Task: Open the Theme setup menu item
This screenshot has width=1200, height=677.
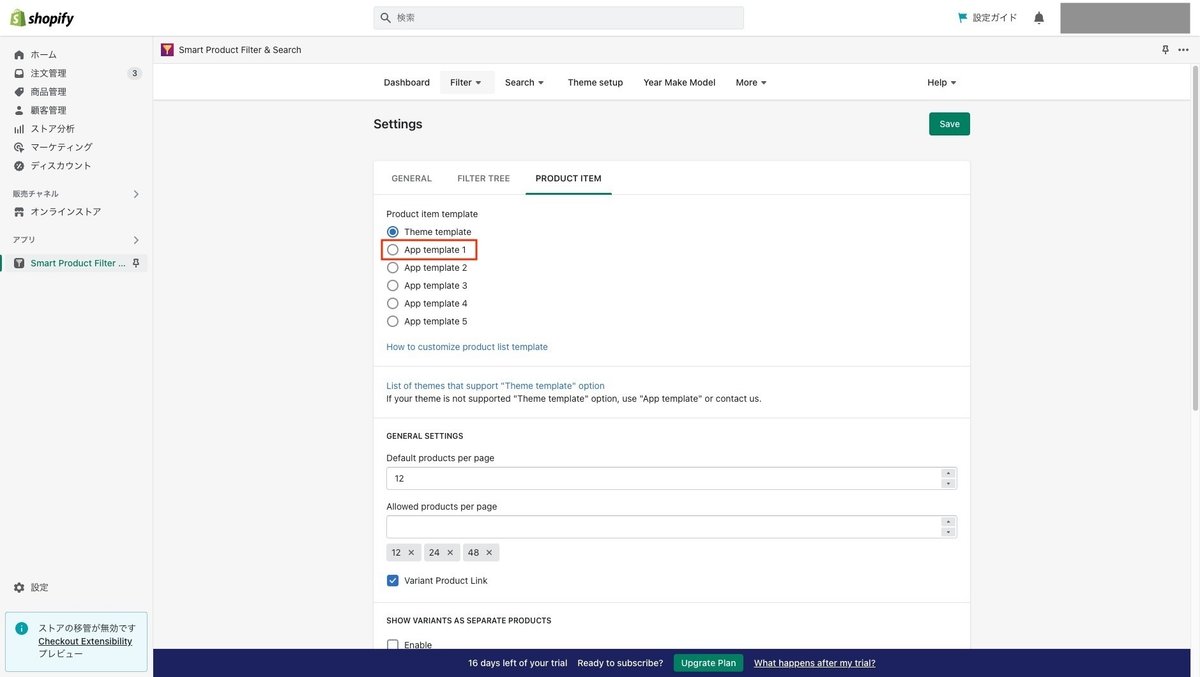Action: click(x=595, y=83)
